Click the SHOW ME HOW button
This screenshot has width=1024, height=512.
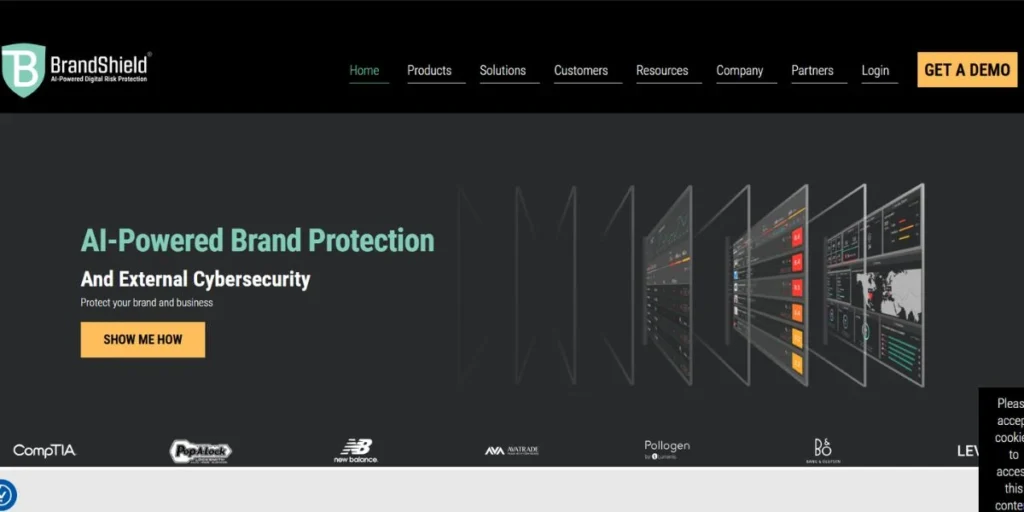coord(143,340)
